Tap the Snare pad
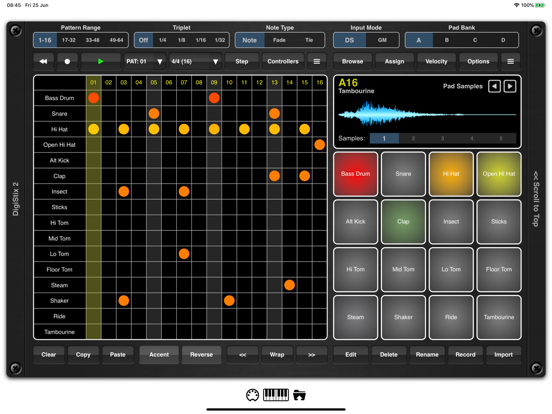This screenshot has height=414, width=552. click(x=403, y=174)
